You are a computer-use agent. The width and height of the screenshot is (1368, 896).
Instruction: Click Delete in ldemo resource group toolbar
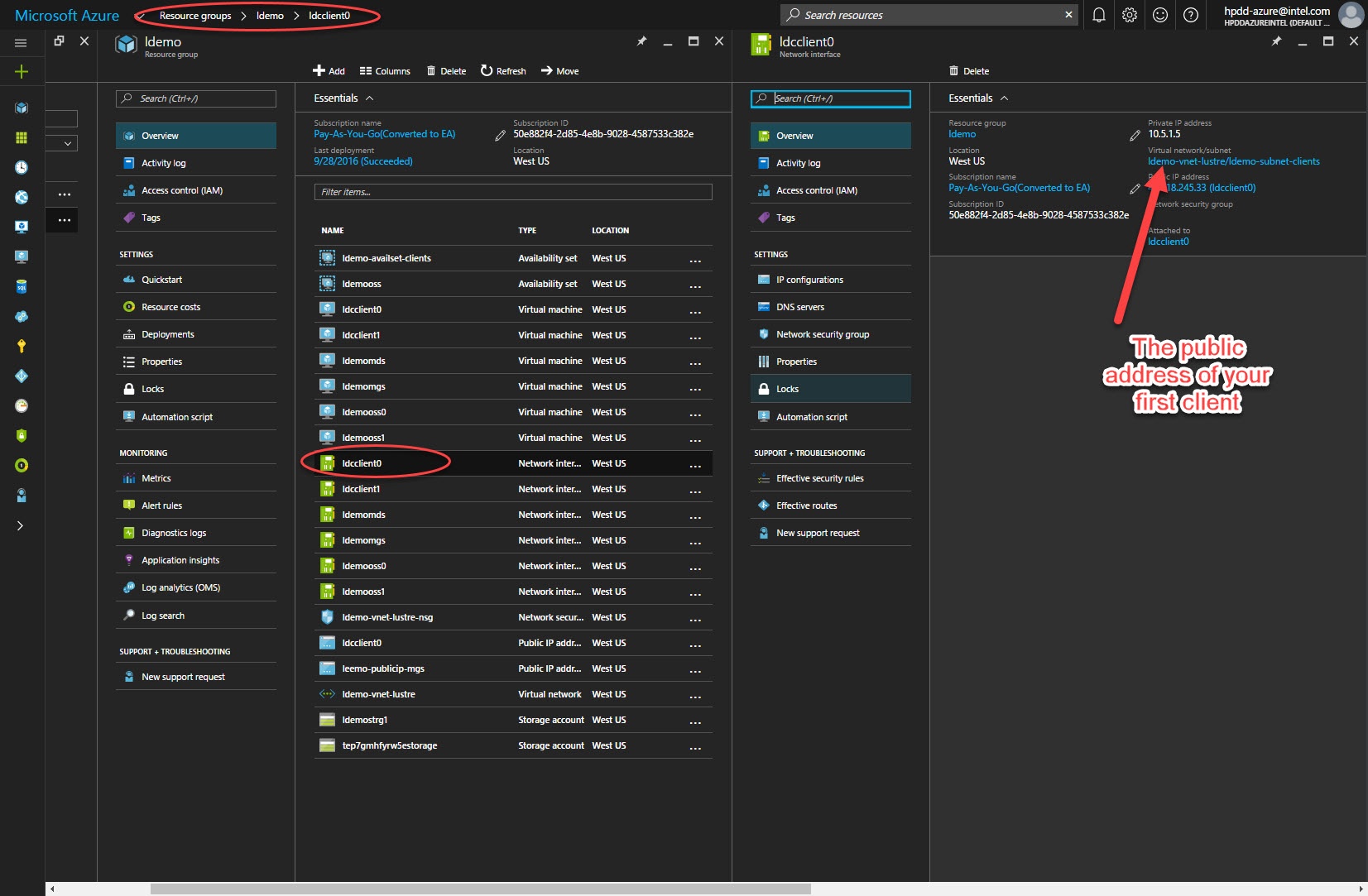click(x=446, y=71)
